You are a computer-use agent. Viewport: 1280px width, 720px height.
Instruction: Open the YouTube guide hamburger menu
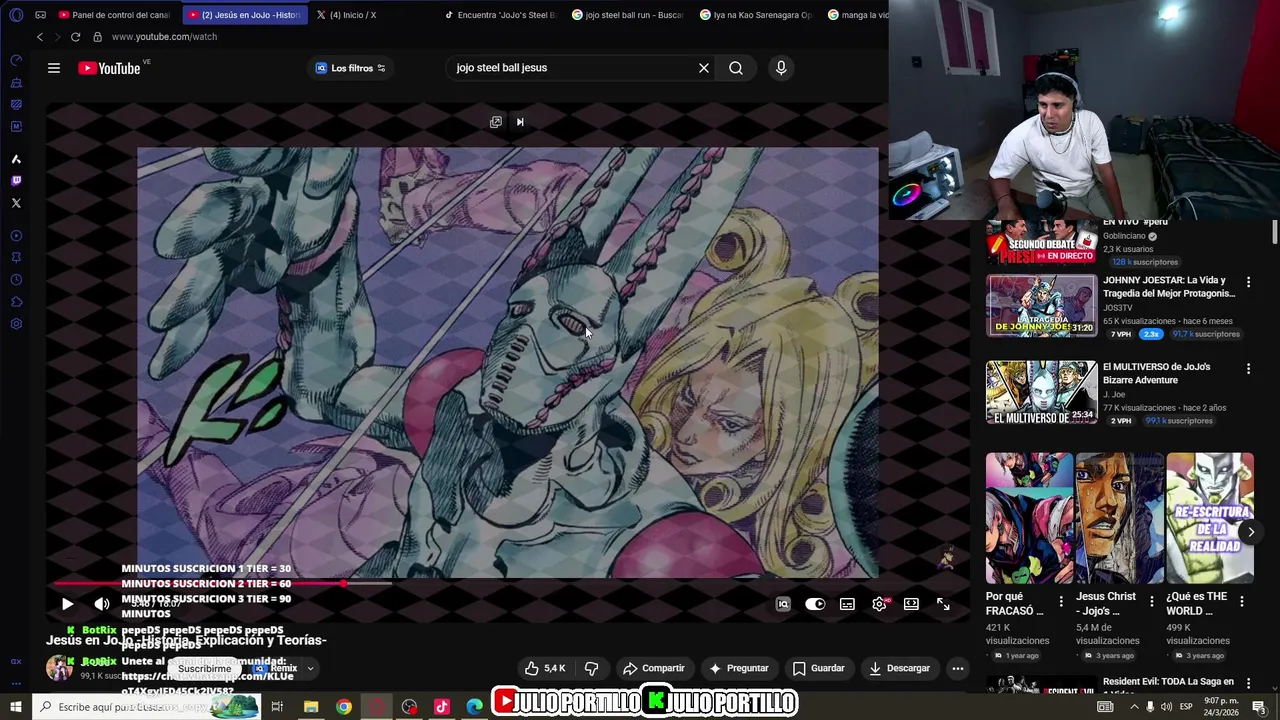54,68
